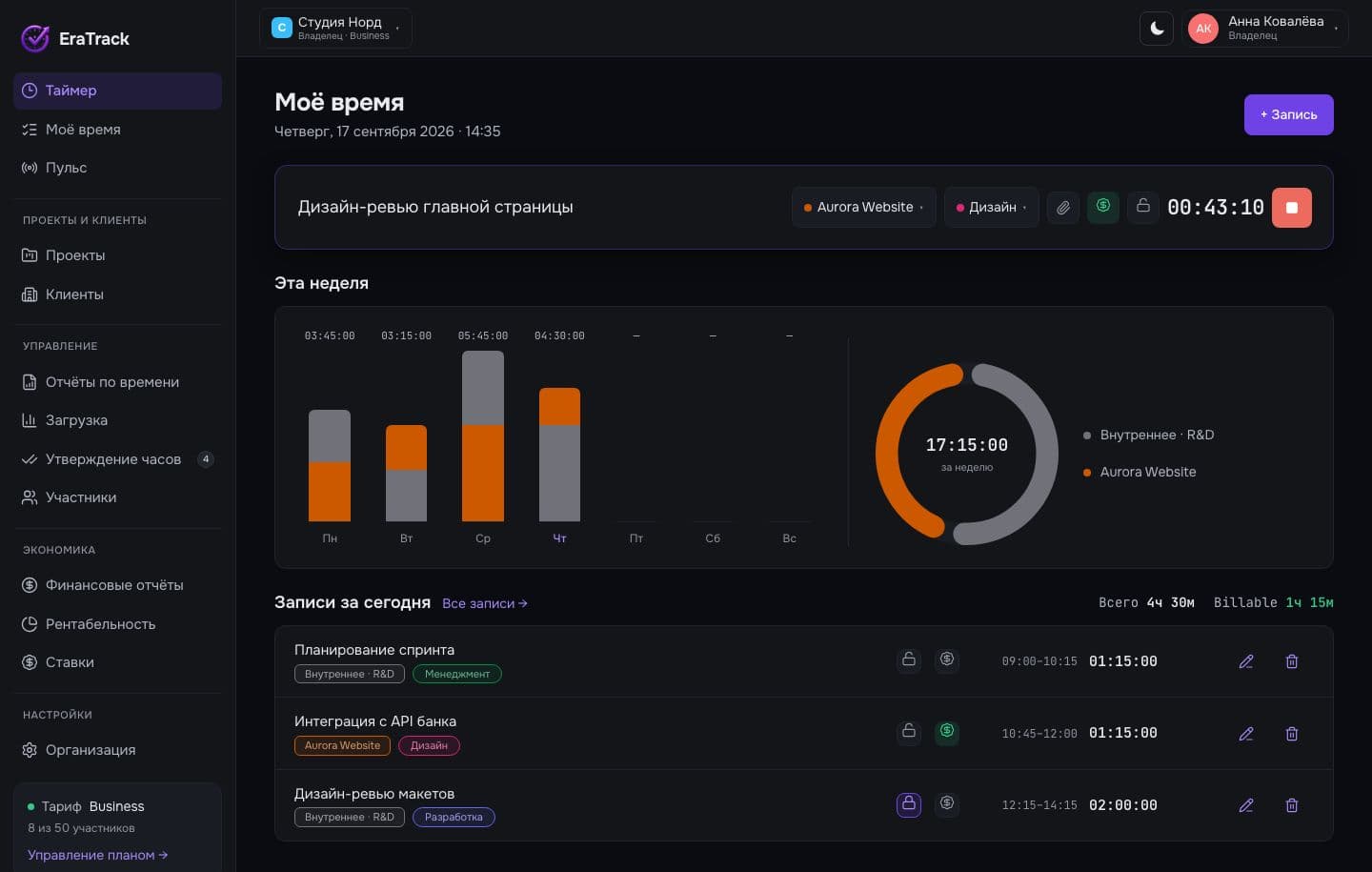
Task: Click the timer description Дизайн-ревью главной страницы
Action: click(x=435, y=207)
